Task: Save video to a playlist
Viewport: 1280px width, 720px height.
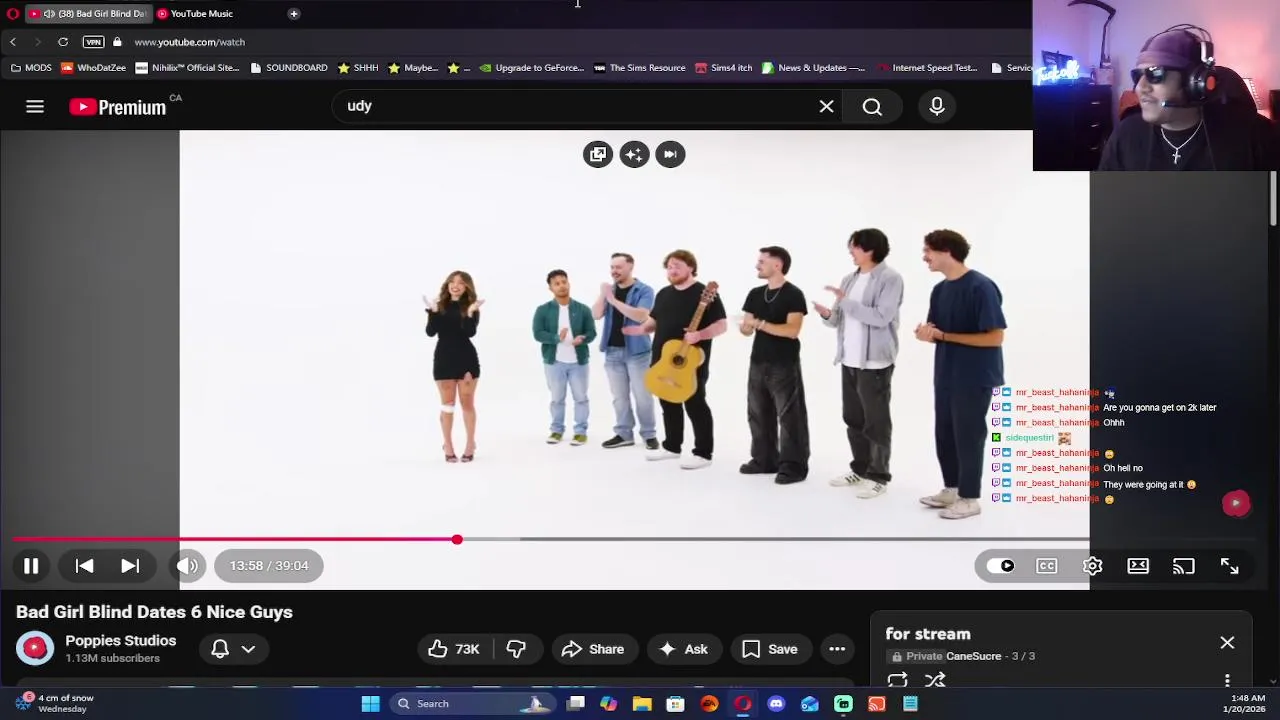Action: point(770,649)
